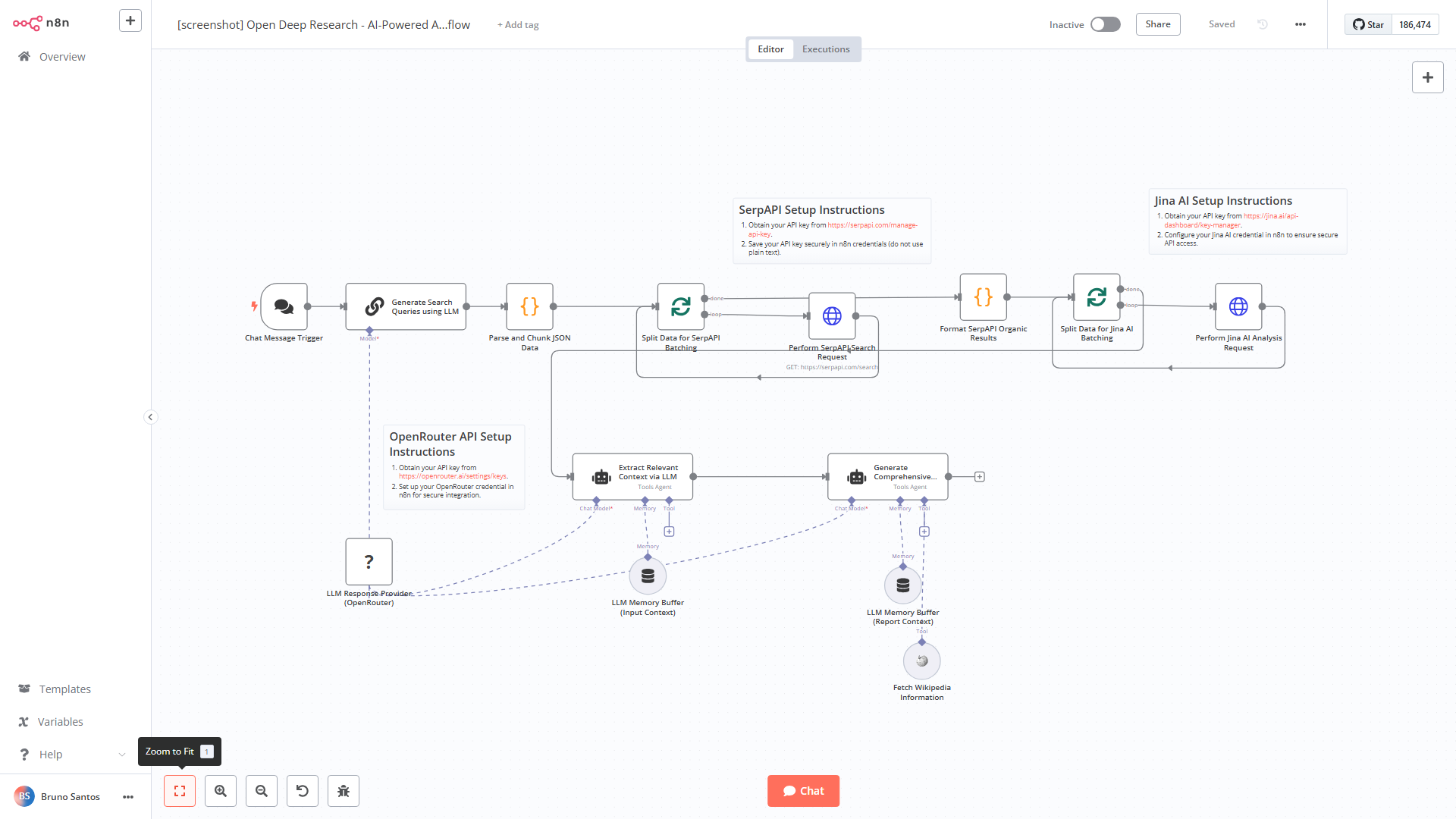Reset the canvas zoom

[x=303, y=791]
